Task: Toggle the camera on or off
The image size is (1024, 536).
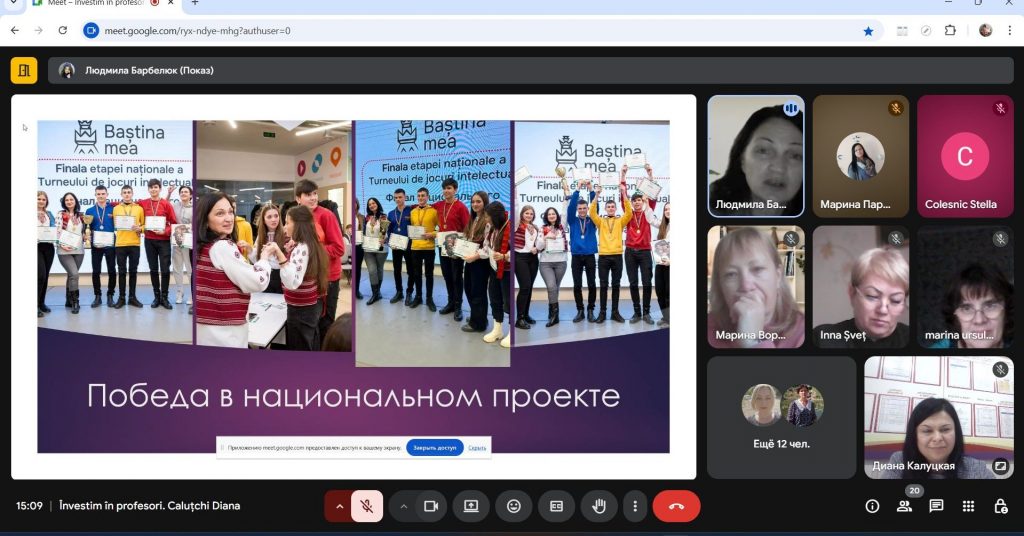Action: pos(431,506)
